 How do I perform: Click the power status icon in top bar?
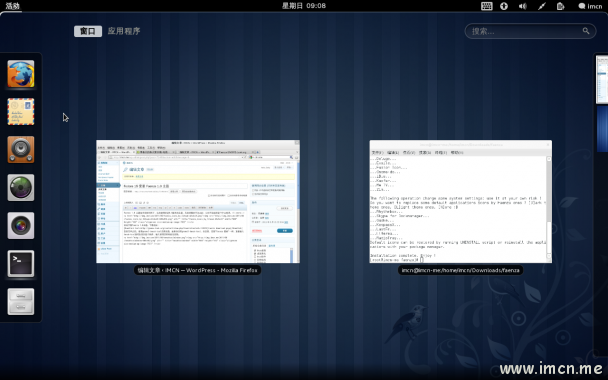click(x=560, y=6)
